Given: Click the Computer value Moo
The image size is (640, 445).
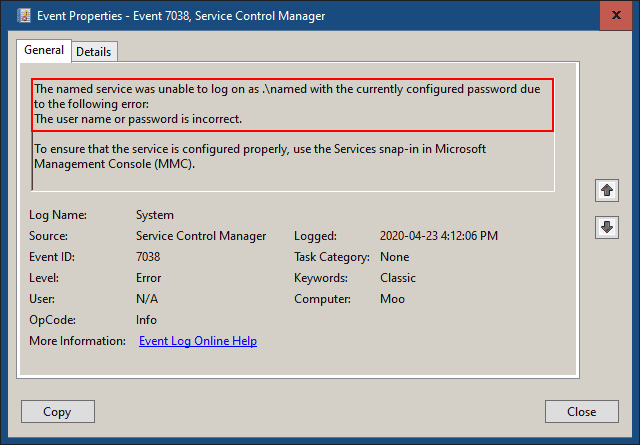Looking at the screenshot, I should (x=393, y=299).
